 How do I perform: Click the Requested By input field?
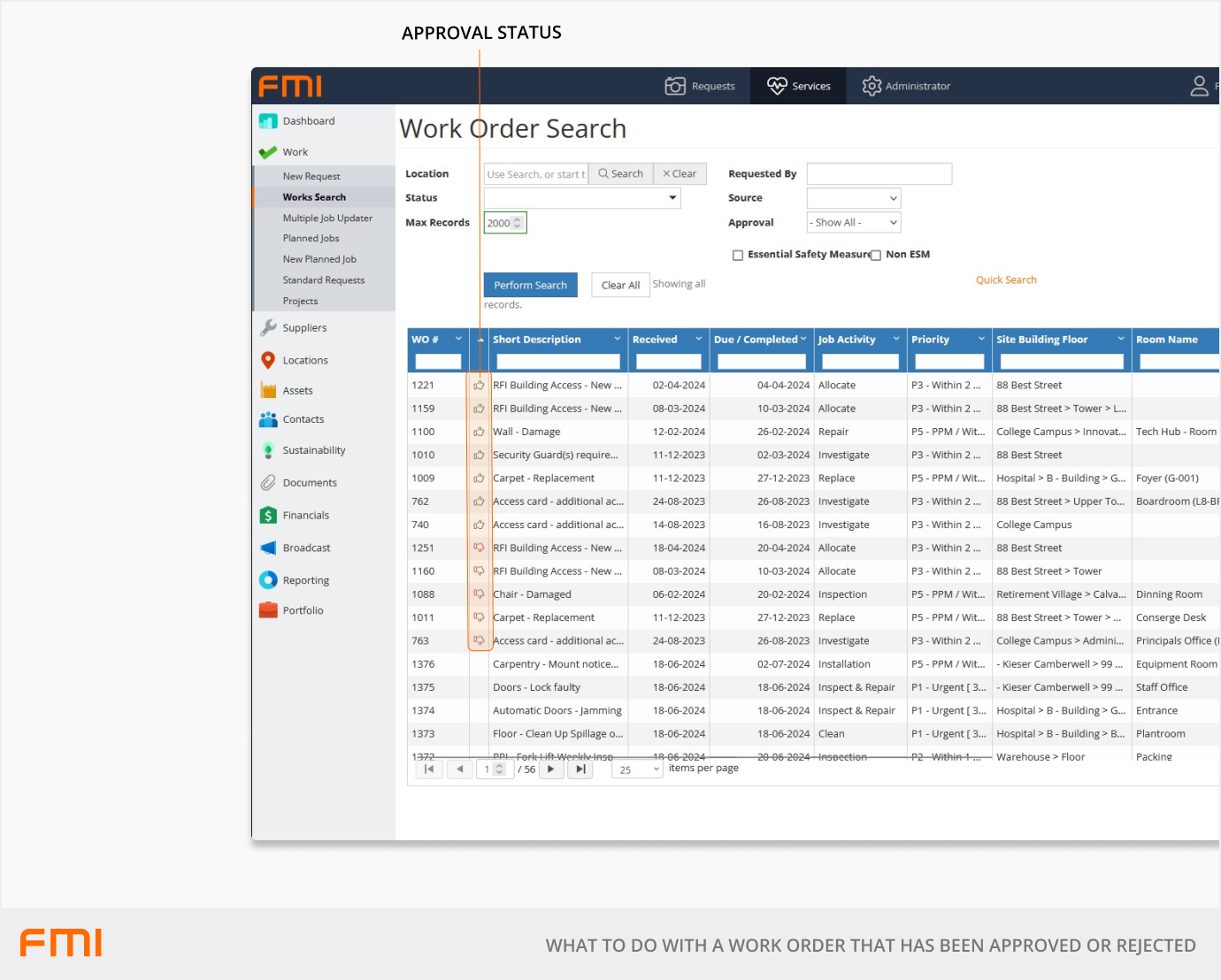coord(879,174)
